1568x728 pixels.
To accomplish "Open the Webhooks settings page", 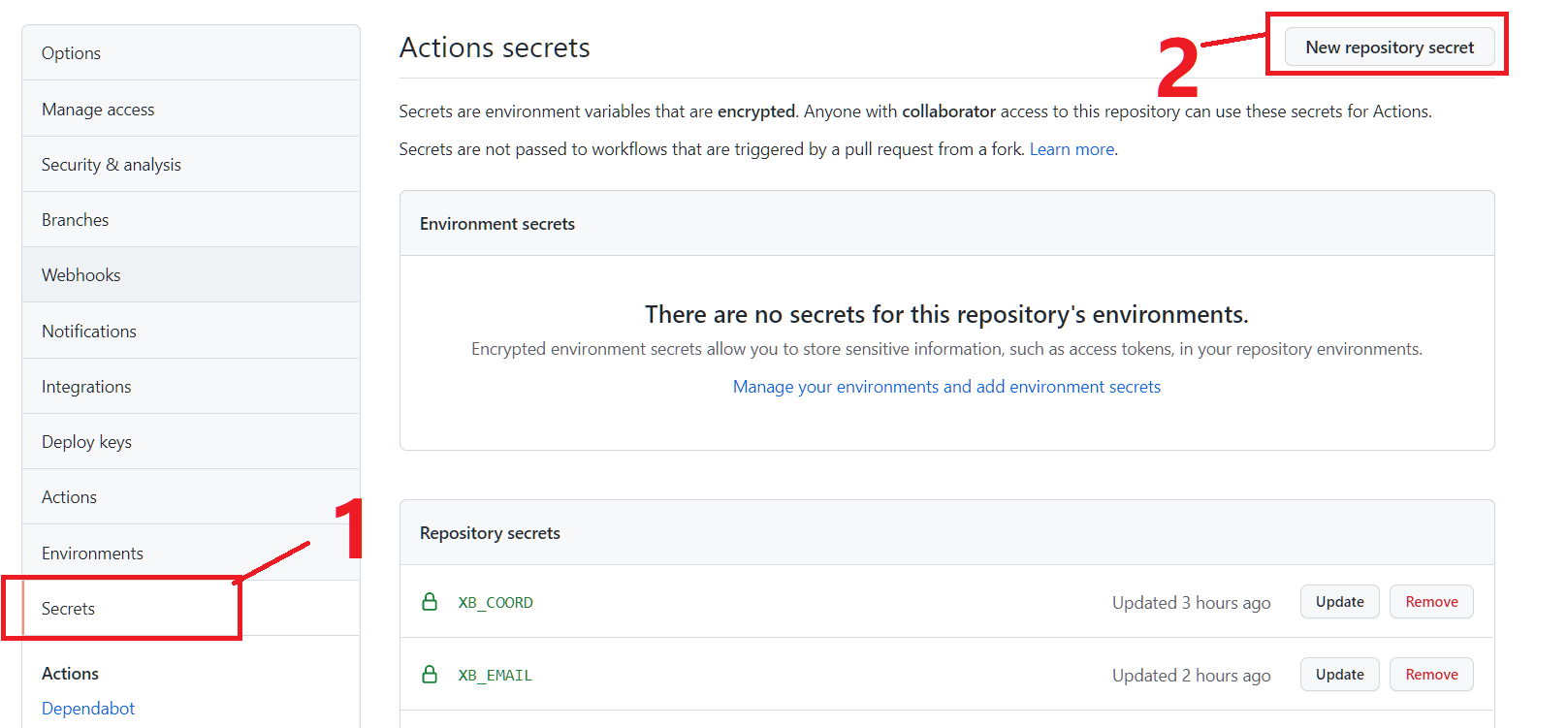I will 81,275.
